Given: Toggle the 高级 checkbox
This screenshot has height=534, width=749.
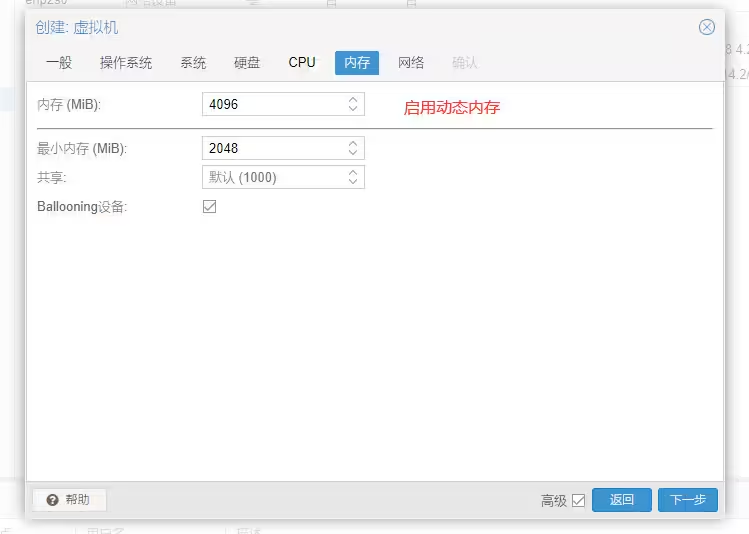Looking at the screenshot, I should pyautogui.click(x=578, y=501).
